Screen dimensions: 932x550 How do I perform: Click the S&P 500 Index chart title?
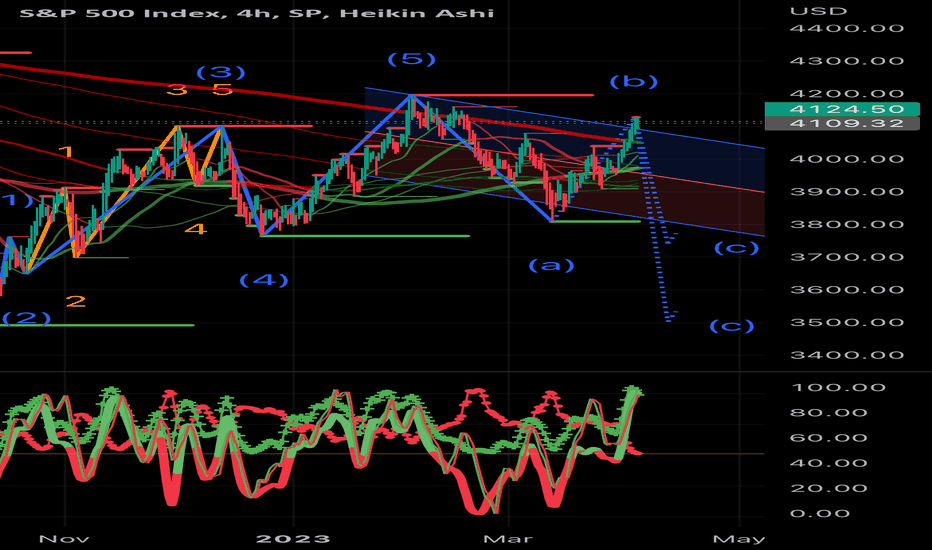[x=257, y=12]
